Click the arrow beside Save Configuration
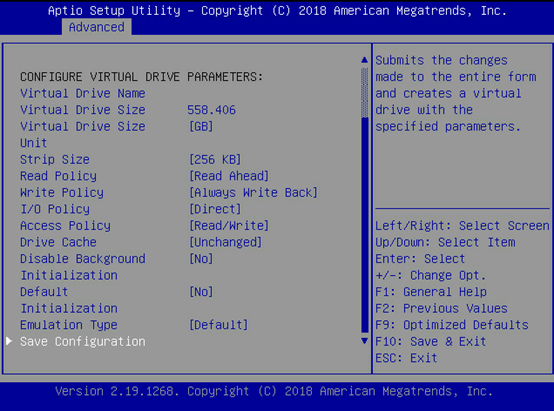The image size is (554, 411). (9, 341)
